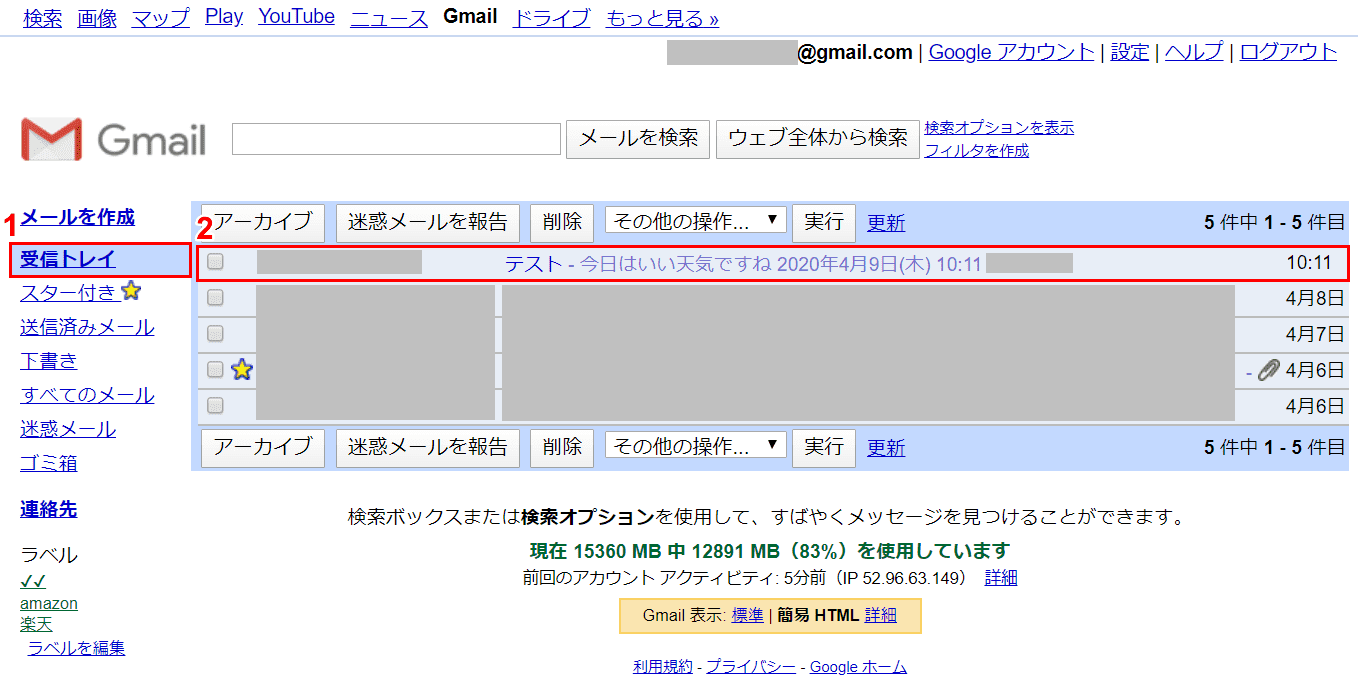Open the Google アカウント link

1012,52
